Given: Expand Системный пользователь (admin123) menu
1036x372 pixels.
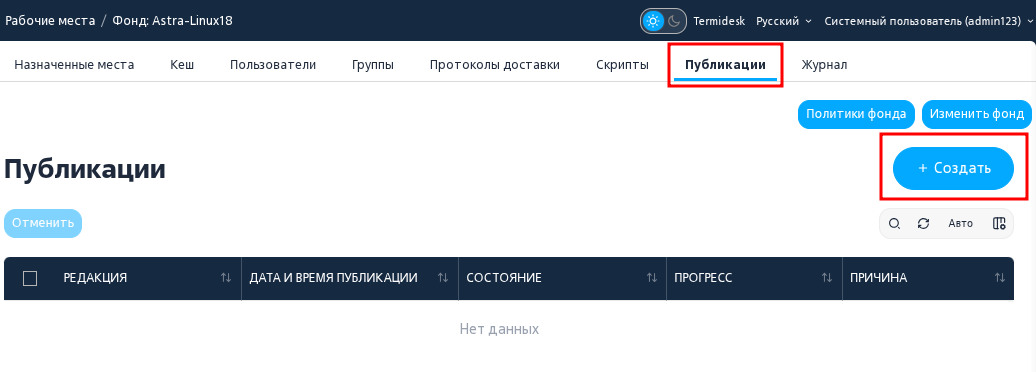Looking at the screenshot, I should tap(929, 21).
